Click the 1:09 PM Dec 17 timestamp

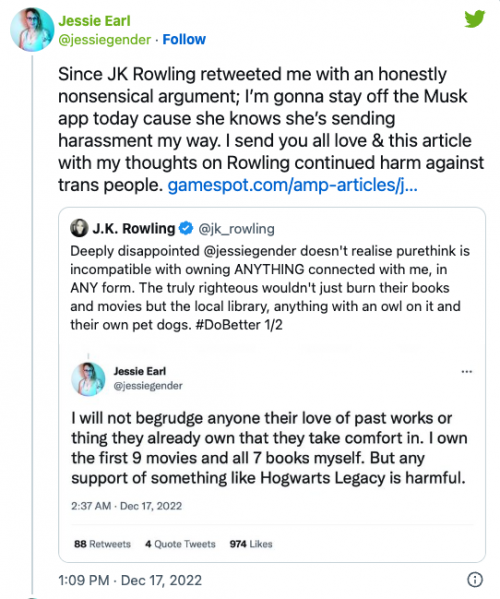coord(130,580)
